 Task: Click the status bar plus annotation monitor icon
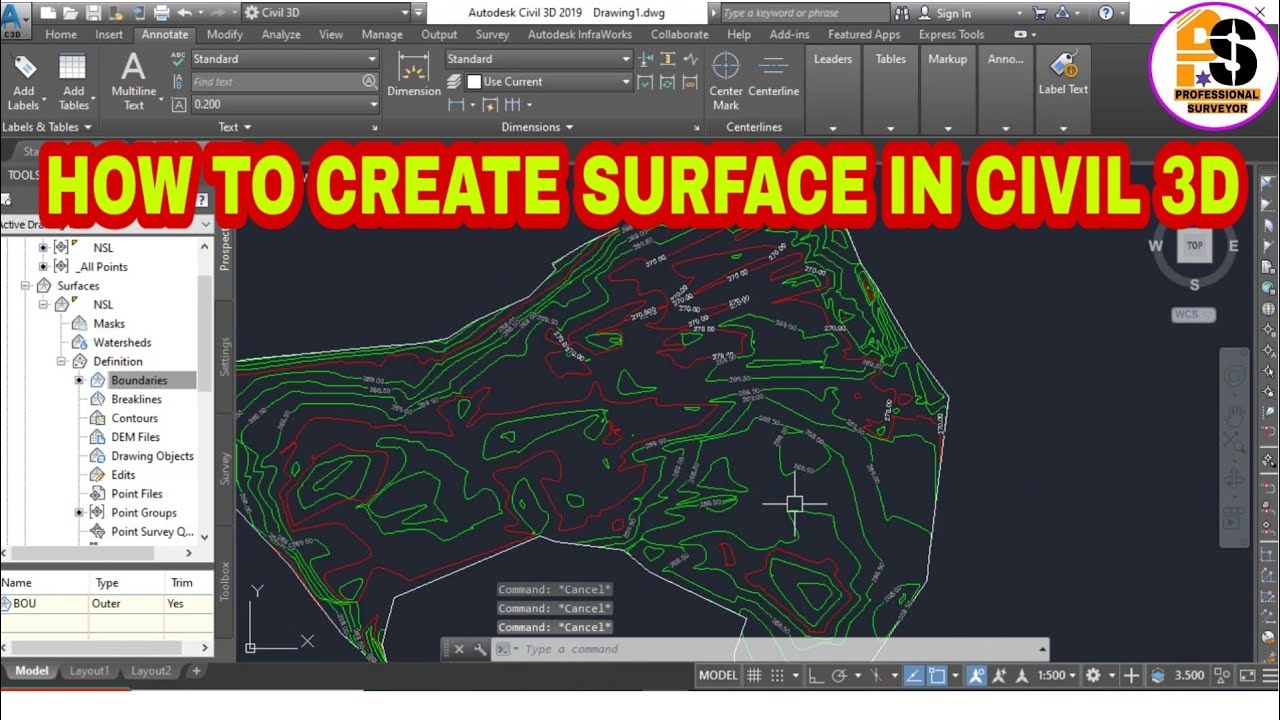pyautogui.click(x=1131, y=675)
